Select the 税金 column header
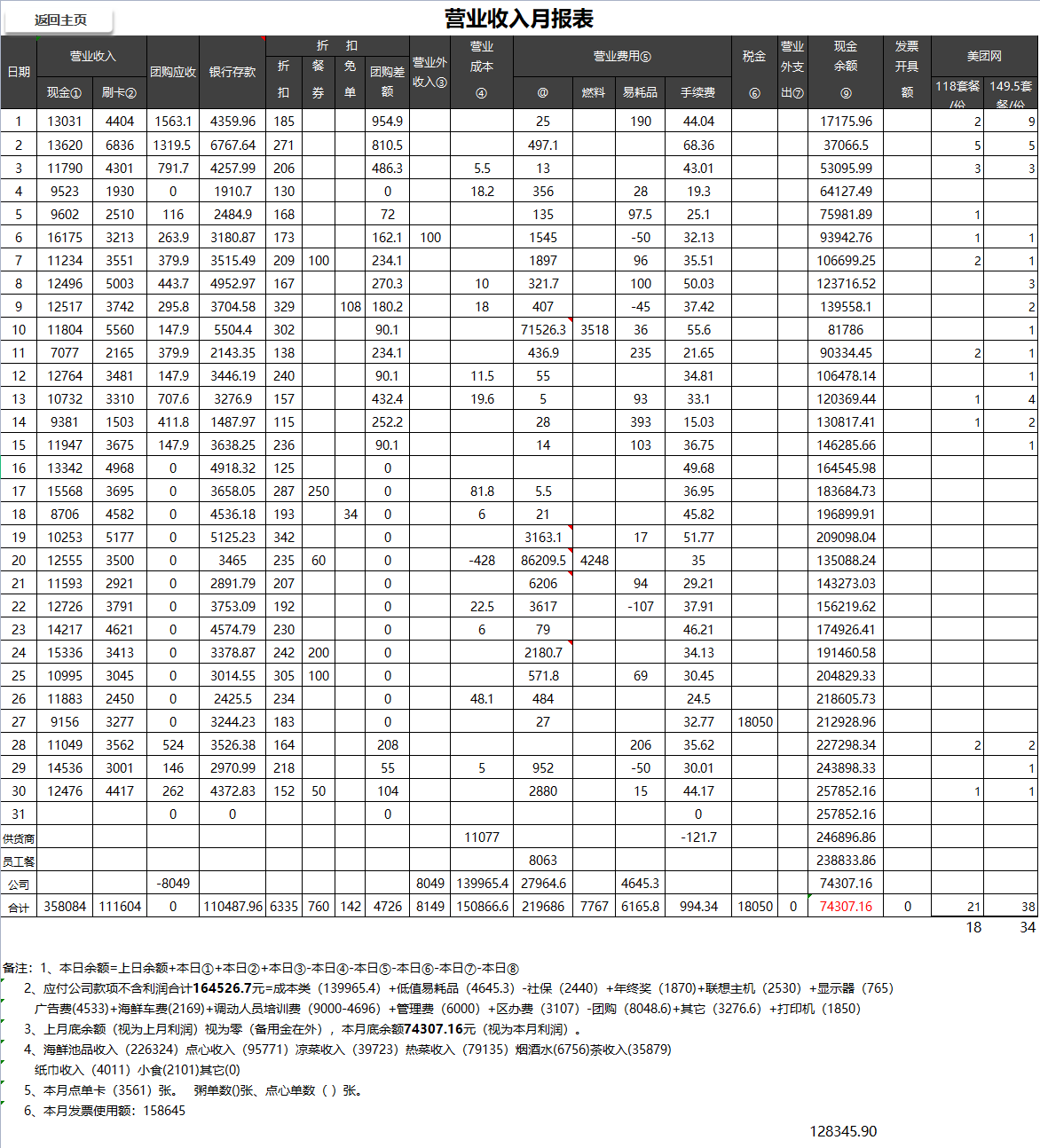Image resolution: width=1040 pixels, height=1148 pixels. (x=754, y=56)
